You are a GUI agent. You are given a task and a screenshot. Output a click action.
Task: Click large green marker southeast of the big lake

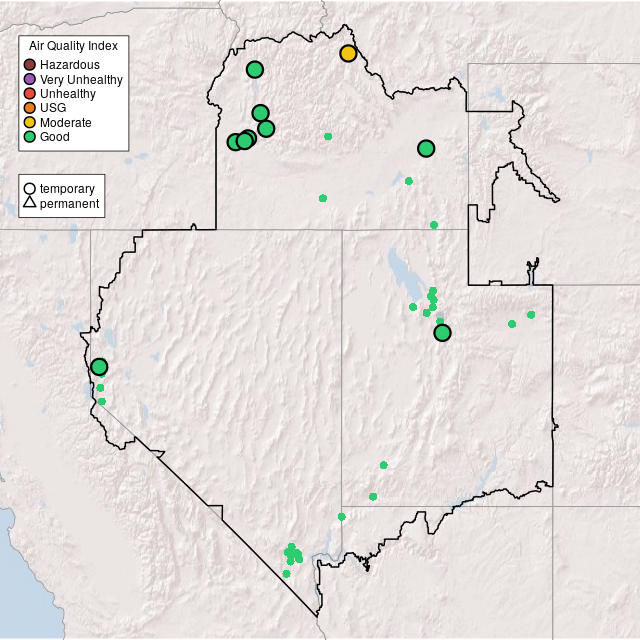(442, 332)
